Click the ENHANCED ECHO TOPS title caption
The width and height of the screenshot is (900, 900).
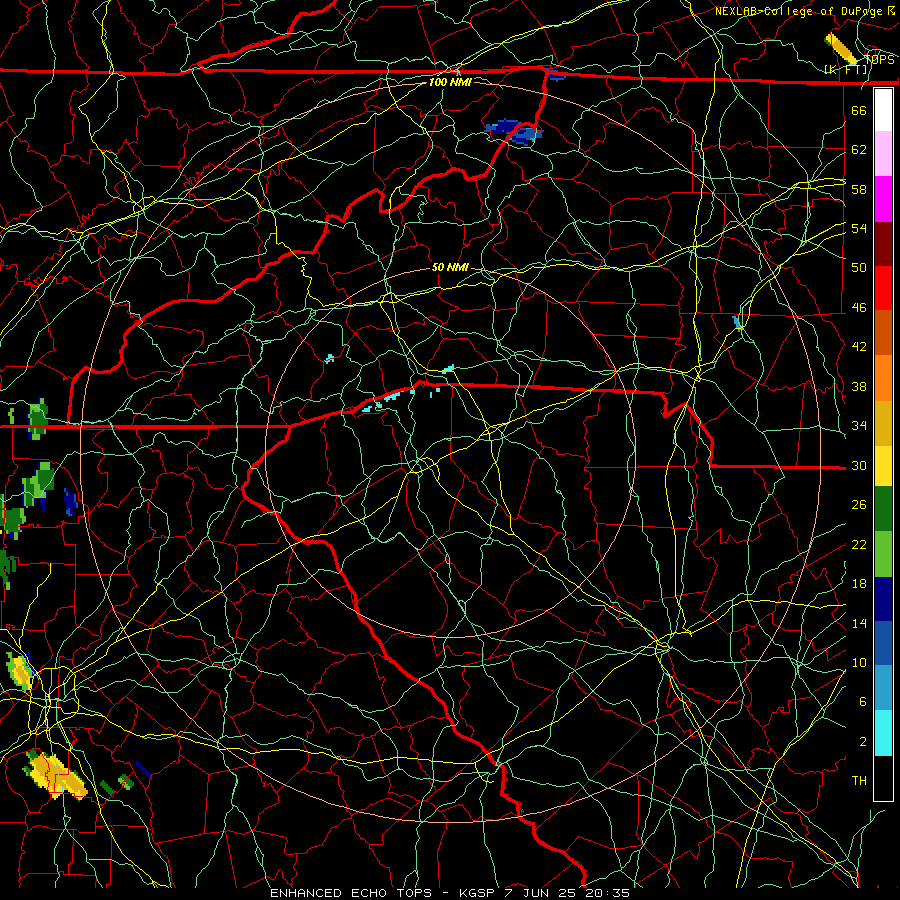click(450, 893)
